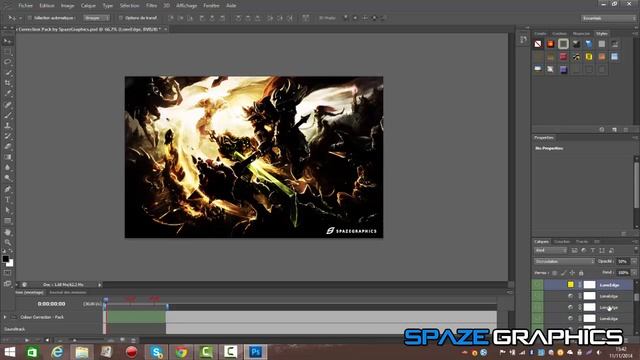Open the Affichage menu
The image size is (640, 360).
click(x=186, y=6)
